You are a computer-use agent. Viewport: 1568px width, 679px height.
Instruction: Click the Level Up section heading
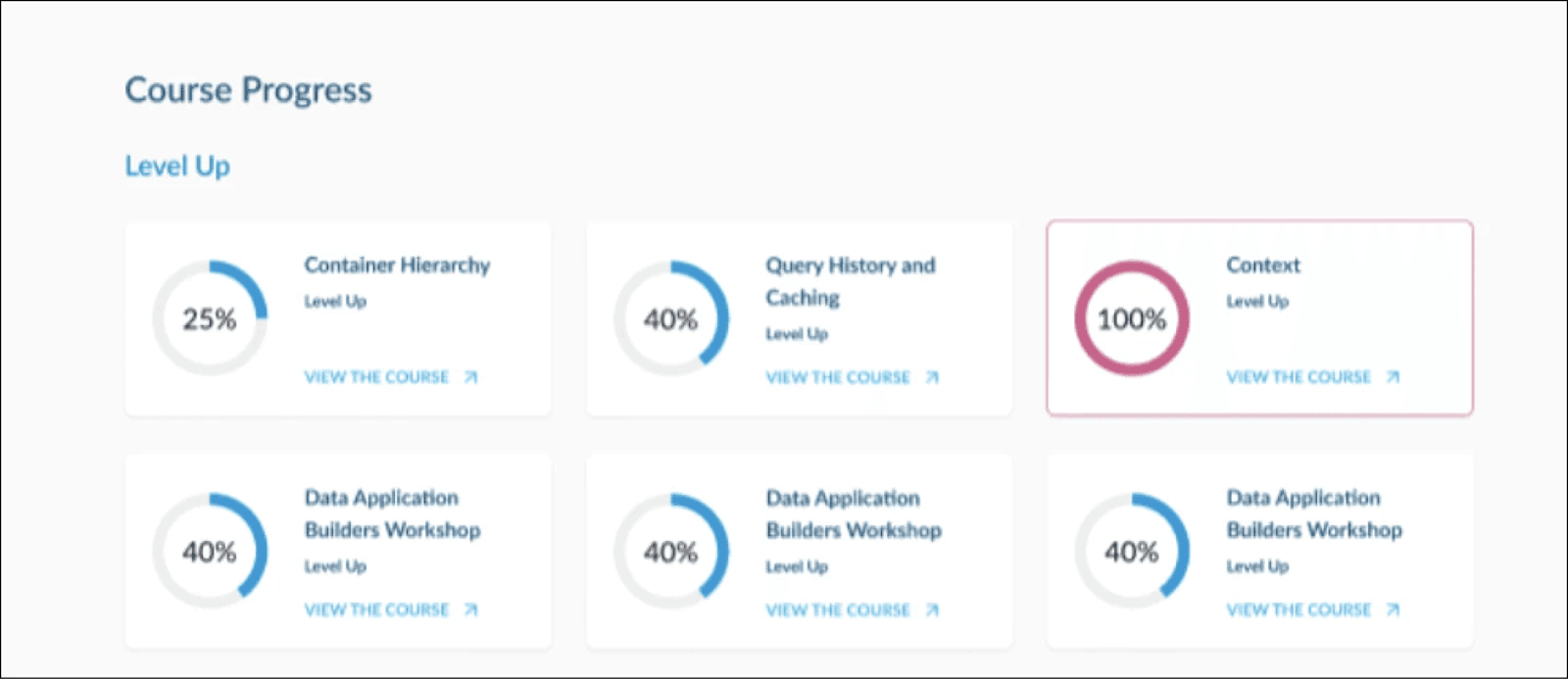click(x=177, y=165)
